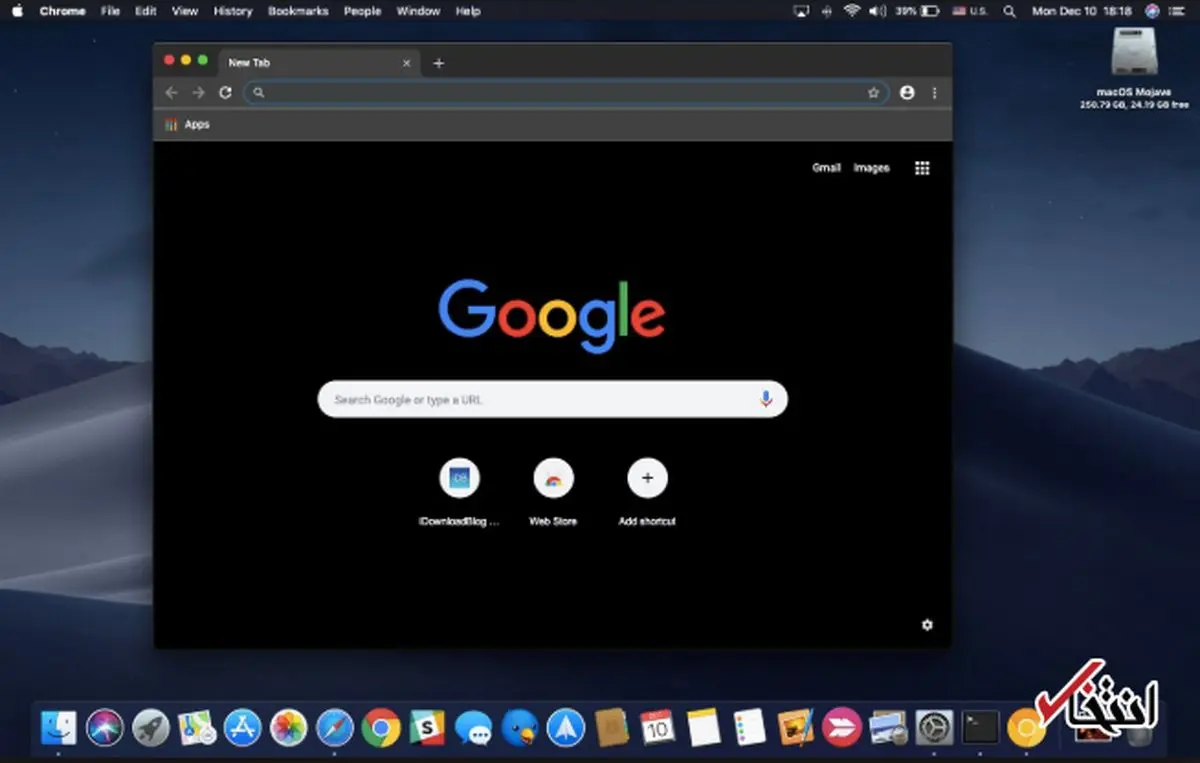Click the Add shortcut plus button

coord(647,479)
